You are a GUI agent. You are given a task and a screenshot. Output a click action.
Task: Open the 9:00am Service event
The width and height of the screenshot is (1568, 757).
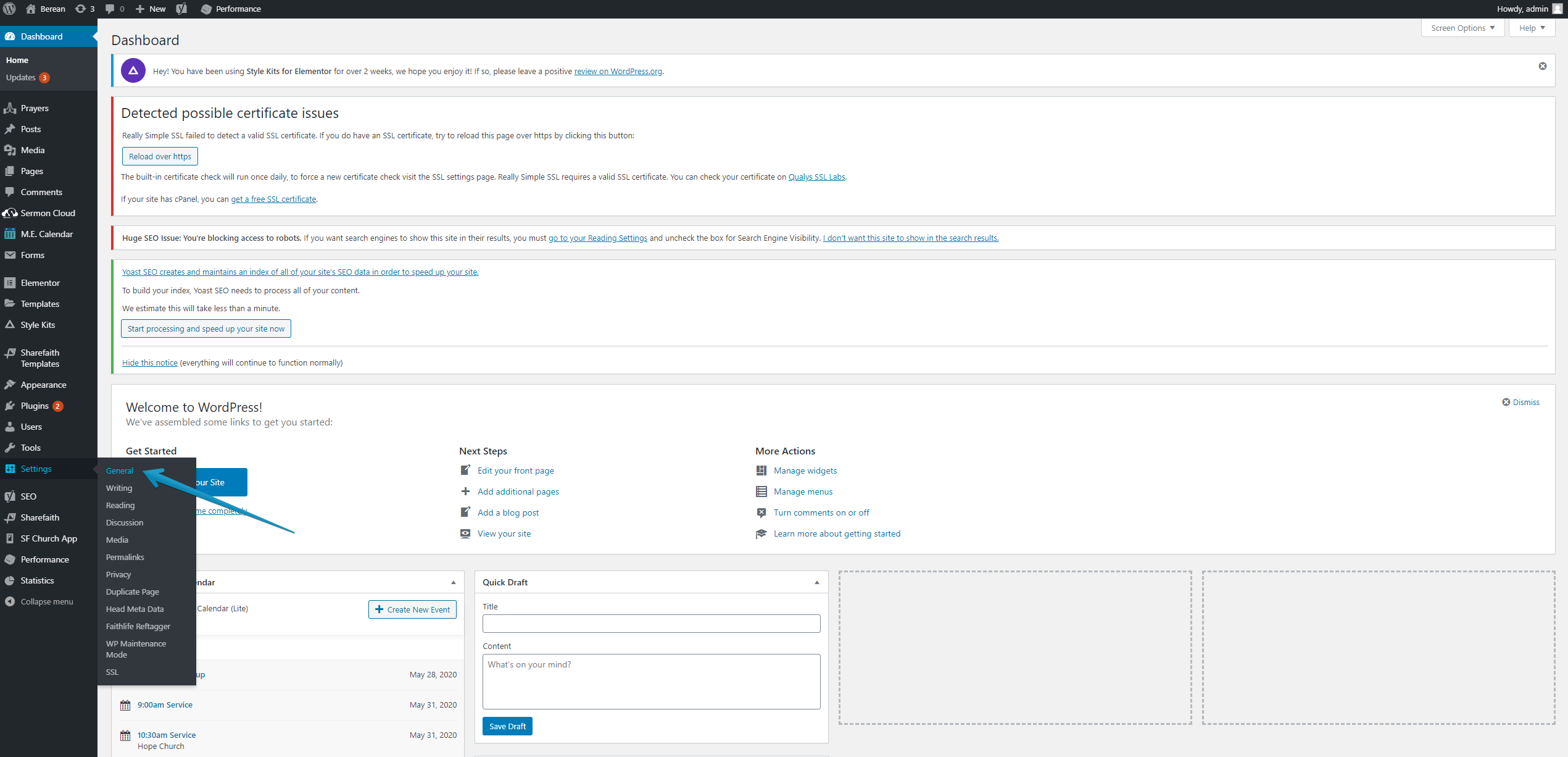tap(165, 705)
